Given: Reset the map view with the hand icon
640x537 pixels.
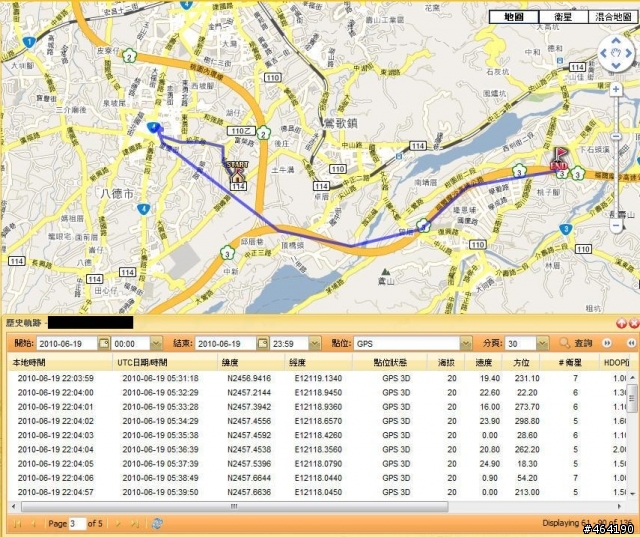Looking at the screenshot, I should coord(616,53).
